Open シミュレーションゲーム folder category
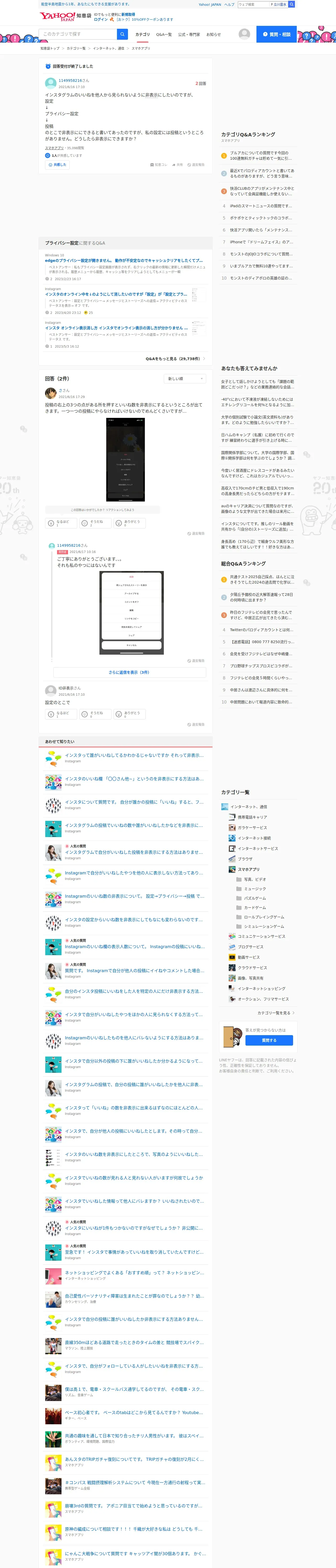This screenshot has width=336, height=1568. pyautogui.click(x=260, y=926)
